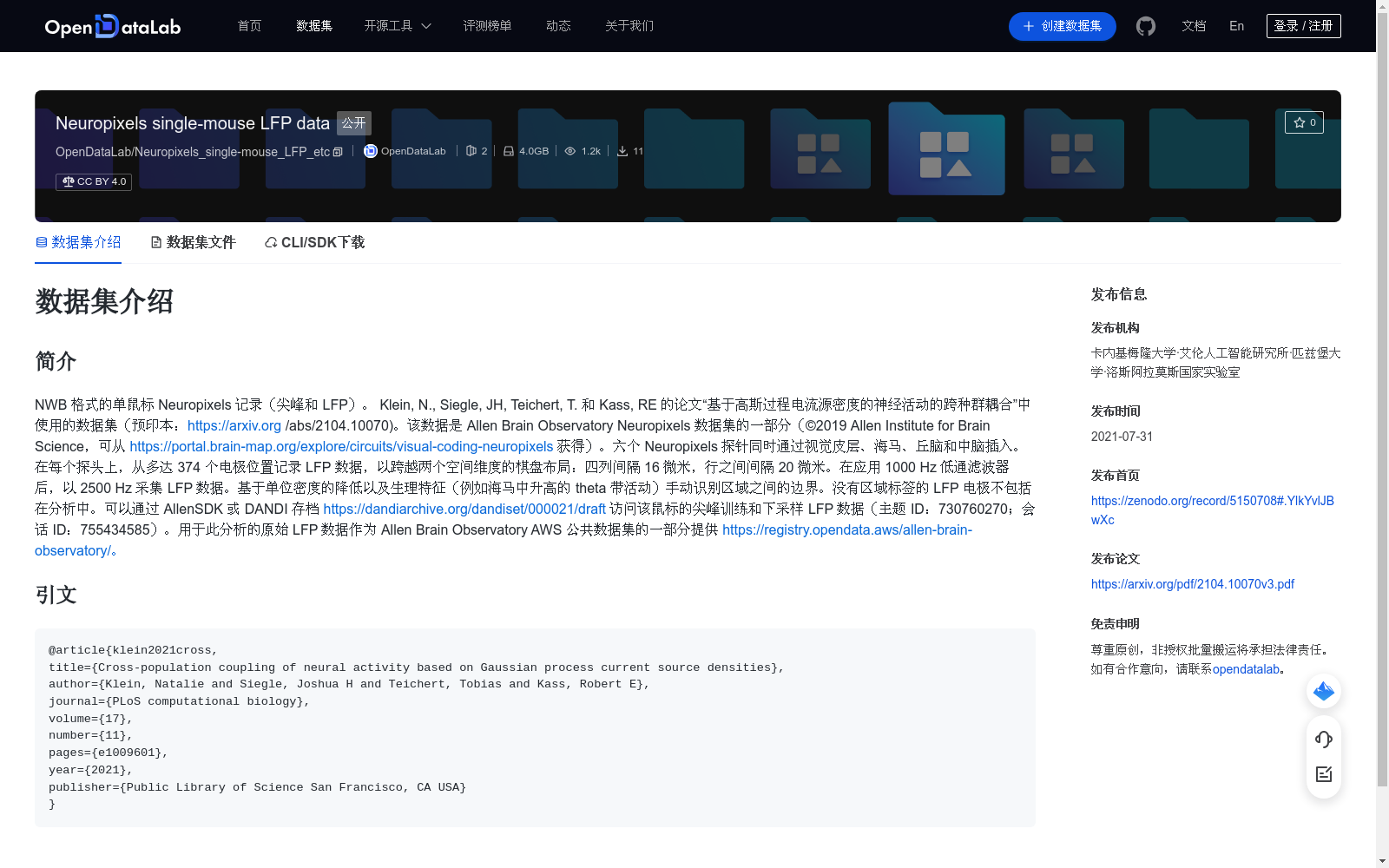The image size is (1389, 868).
Task: Copy the dataset path name
Action: [x=338, y=152]
